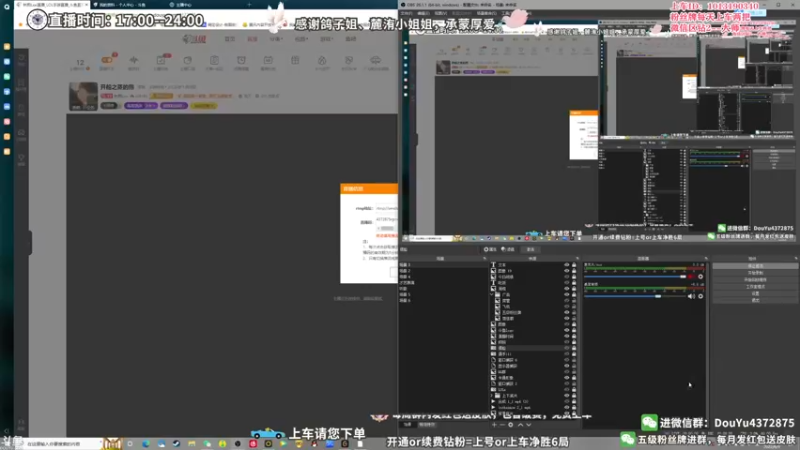Click the yellow tag under streamer name
The image size is (800, 450).
[x=204, y=106]
